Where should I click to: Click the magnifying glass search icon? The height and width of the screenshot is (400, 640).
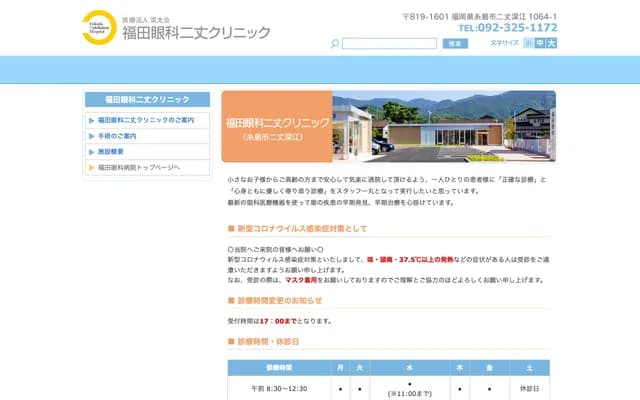coord(335,43)
